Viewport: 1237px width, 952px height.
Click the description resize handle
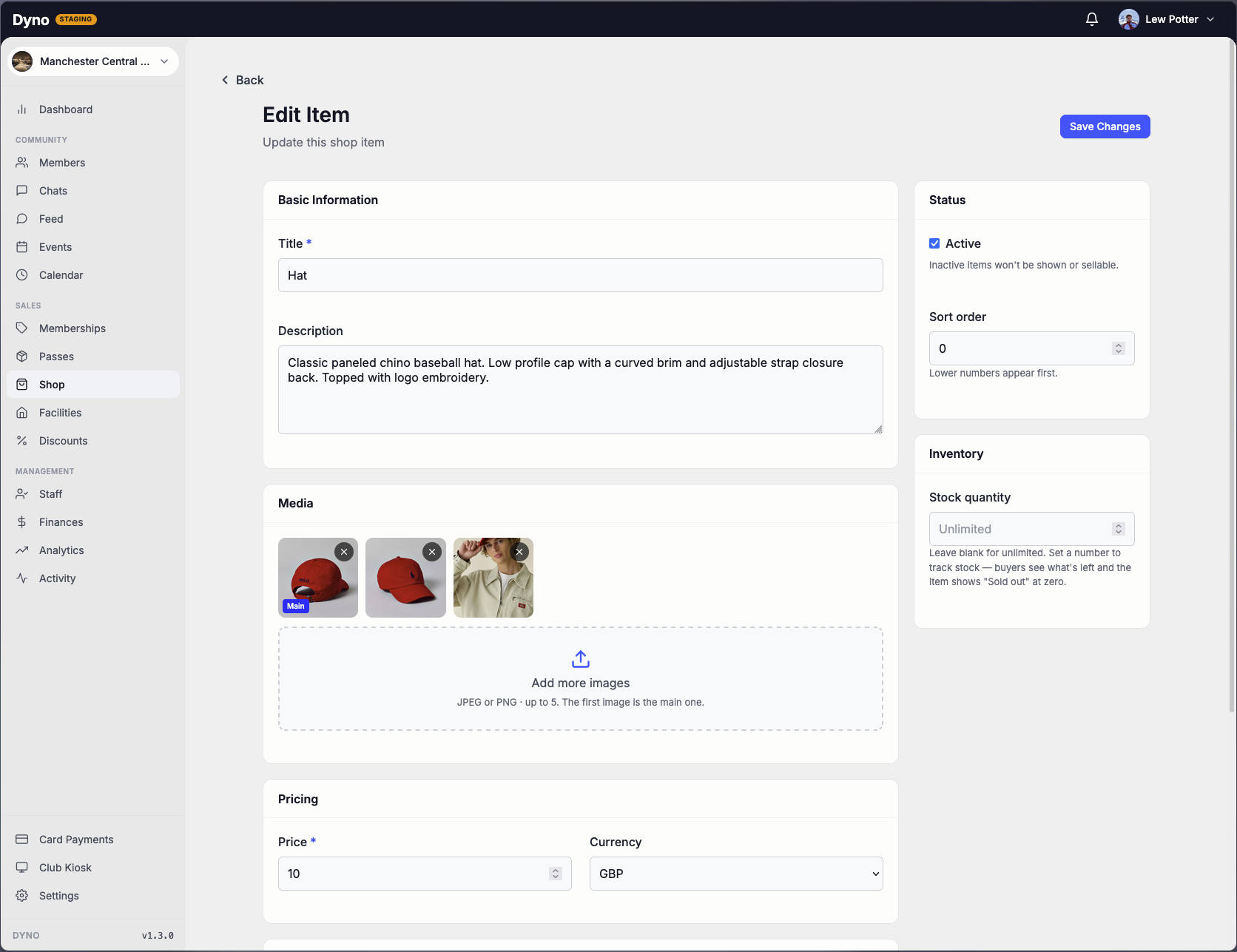tap(878, 429)
